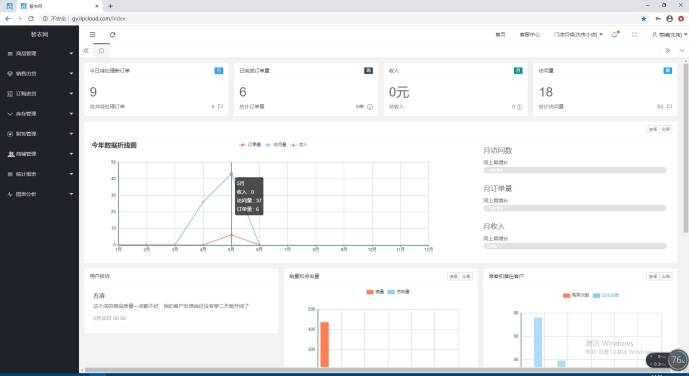The image size is (689, 376).
Task: Click the page vertical scrollbar
Action: click(x=686, y=148)
